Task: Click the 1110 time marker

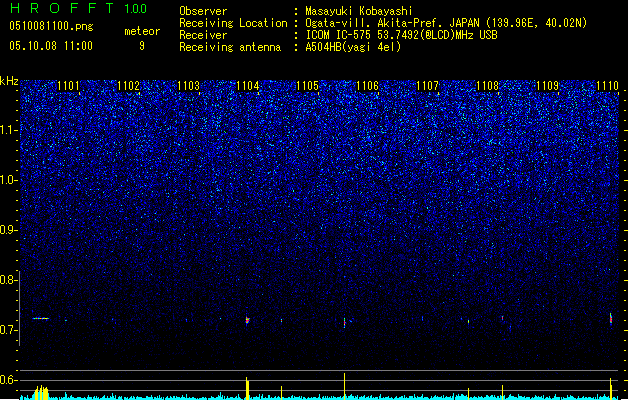Action: point(607,85)
